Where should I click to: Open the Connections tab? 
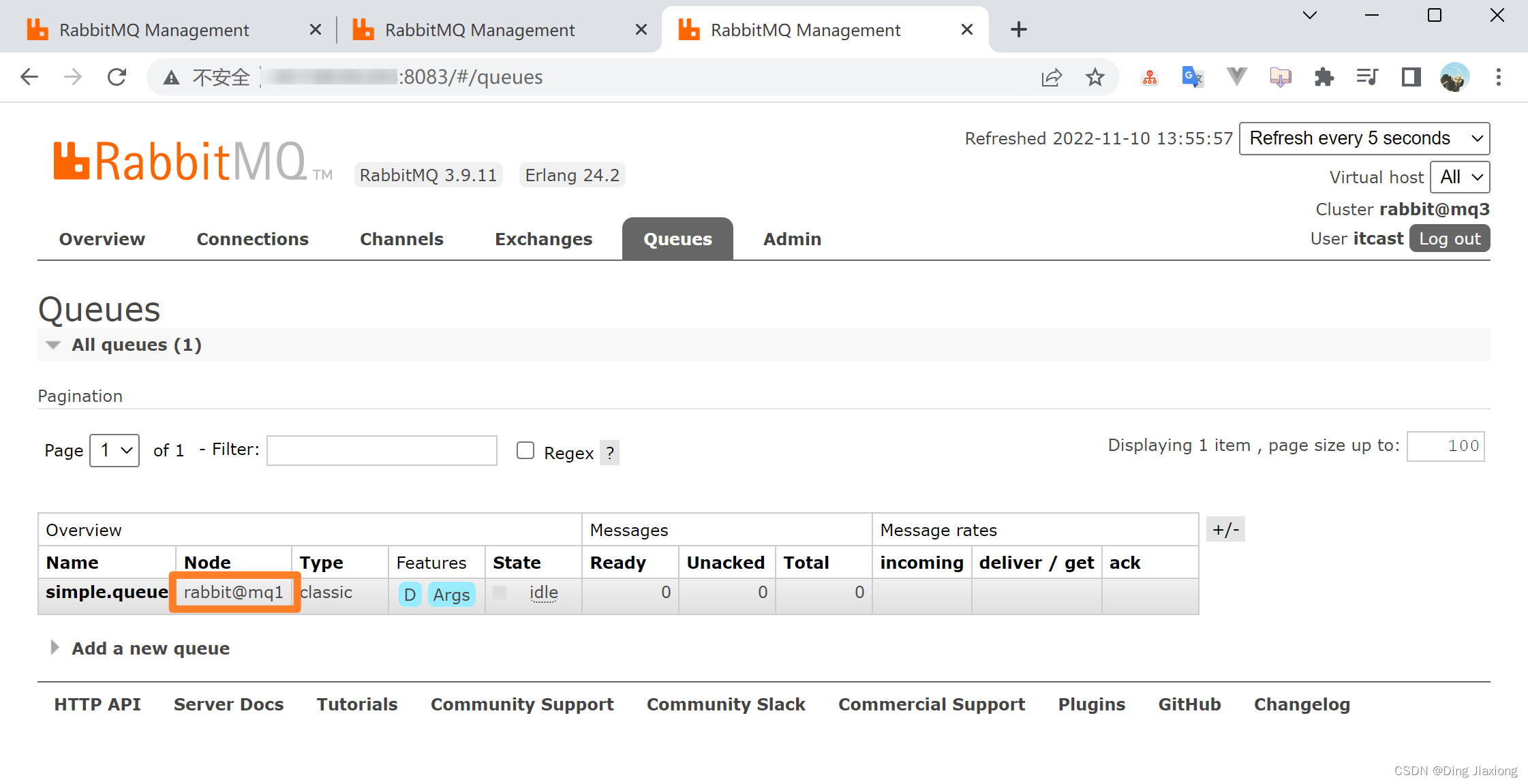click(253, 239)
